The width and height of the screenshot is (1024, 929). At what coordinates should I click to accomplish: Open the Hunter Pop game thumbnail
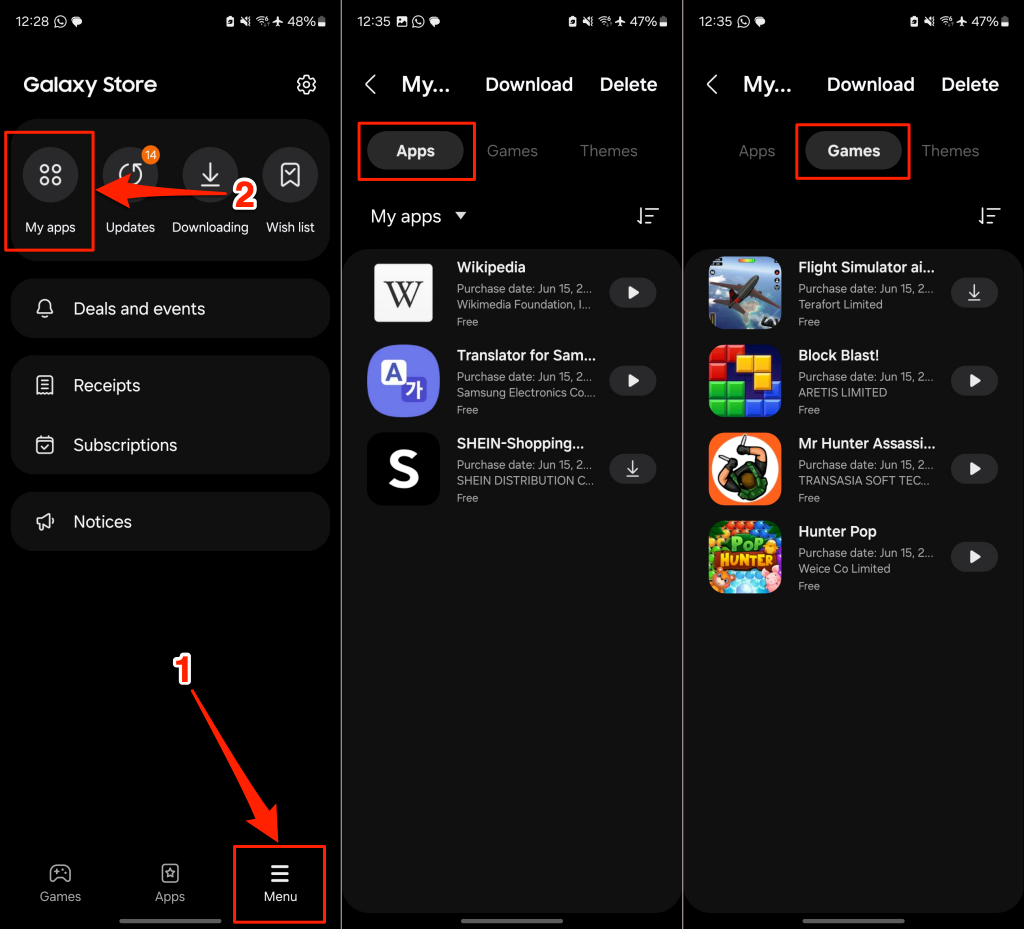pyautogui.click(x=744, y=556)
